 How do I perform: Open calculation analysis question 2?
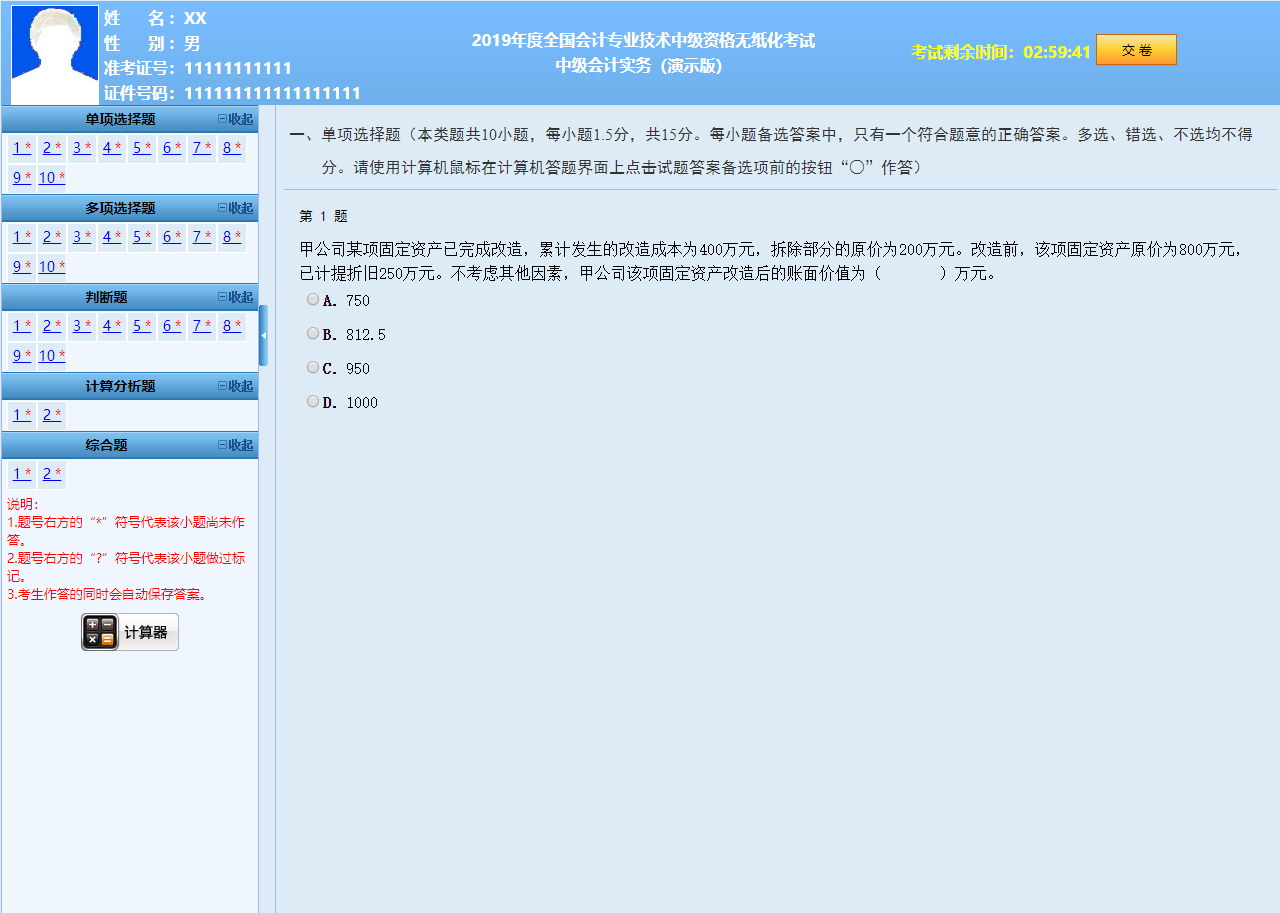tap(51, 414)
